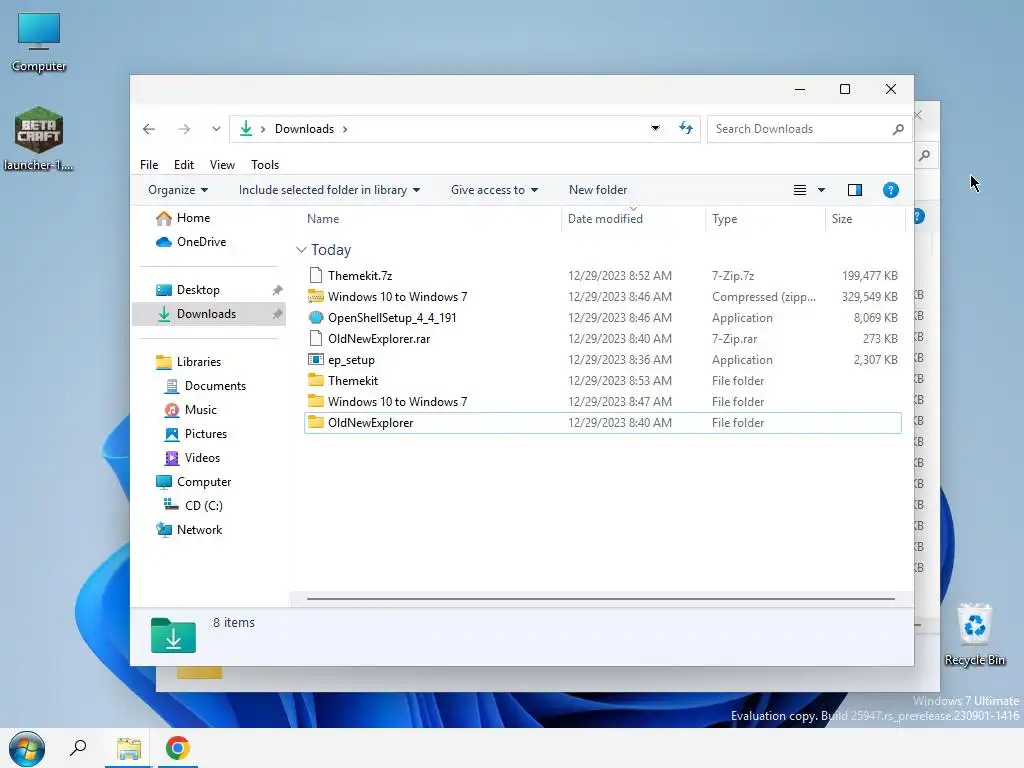Open the recent locations chevron
Viewport: 1024px width, 768px height.
pyautogui.click(x=216, y=129)
